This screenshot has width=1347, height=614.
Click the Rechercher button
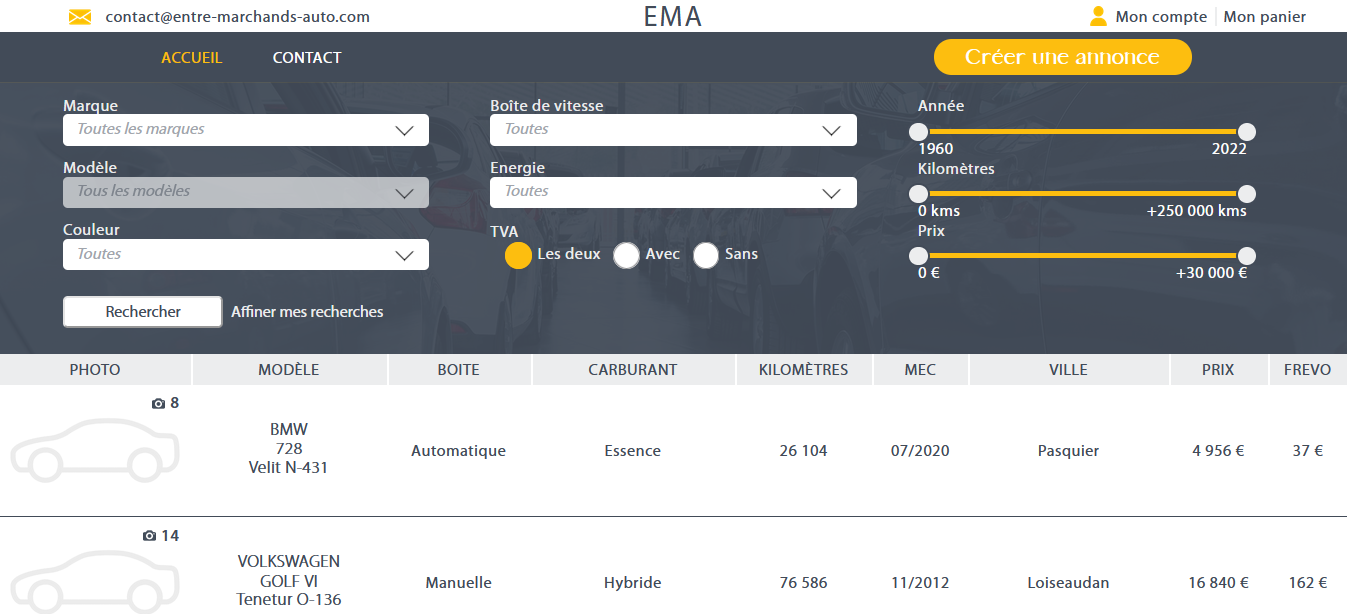[x=143, y=312]
